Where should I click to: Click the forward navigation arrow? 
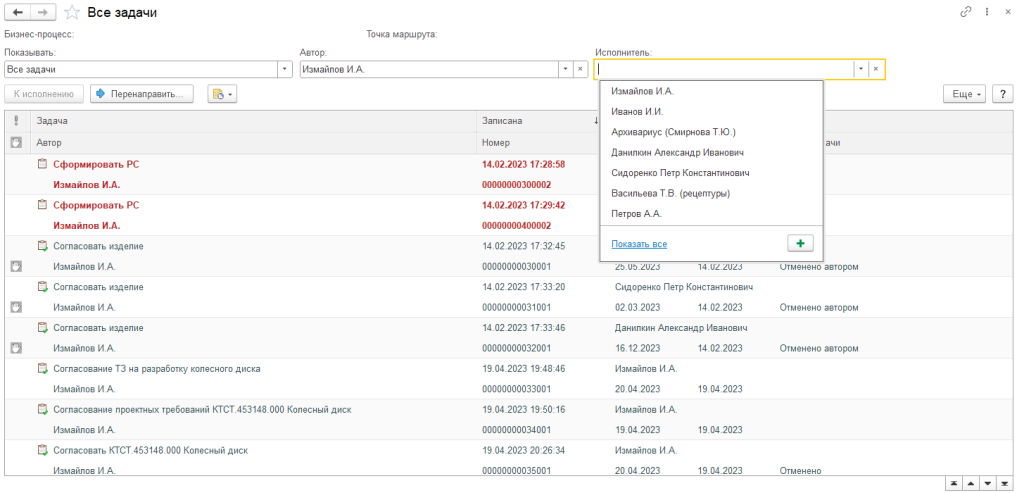(43, 13)
